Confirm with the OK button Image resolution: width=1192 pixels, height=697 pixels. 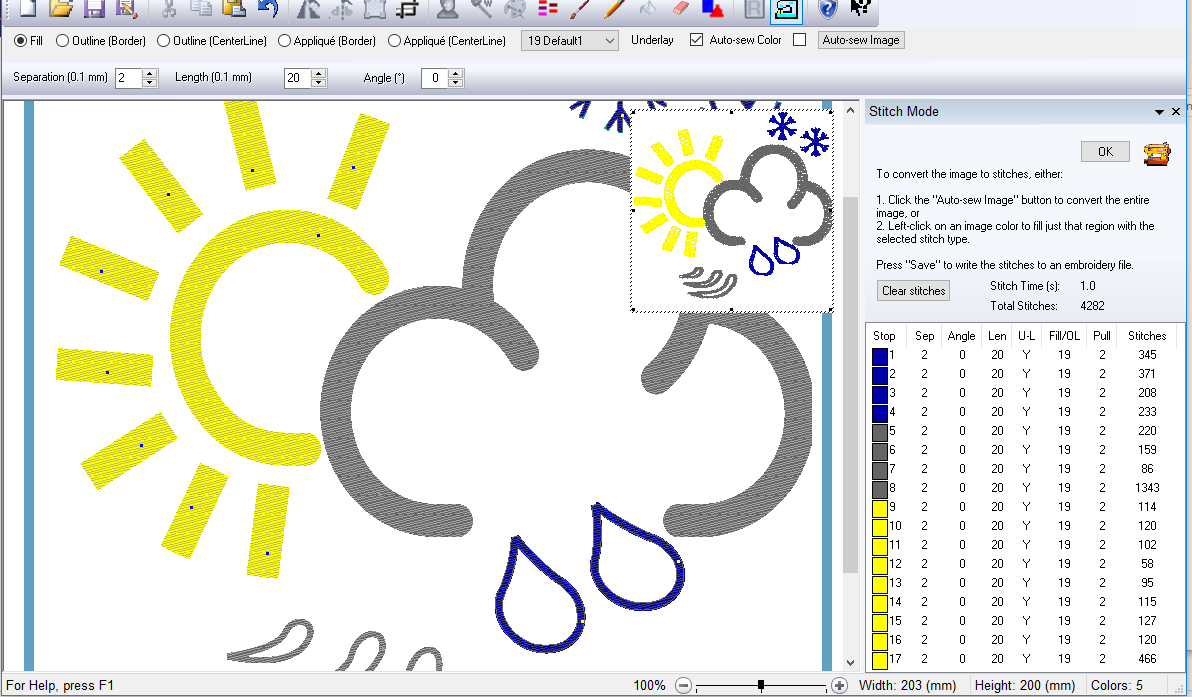pyautogui.click(x=1105, y=151)
